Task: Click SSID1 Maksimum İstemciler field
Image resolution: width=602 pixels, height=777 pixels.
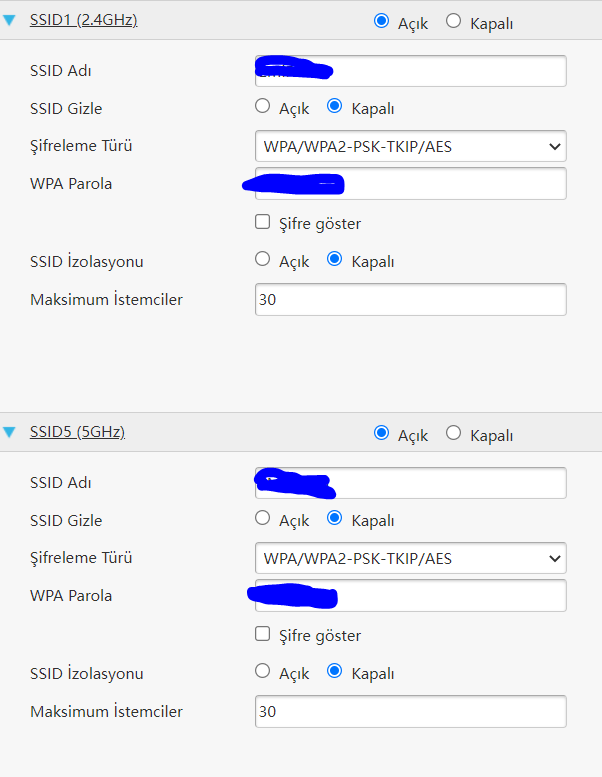Action: point(410,299)
